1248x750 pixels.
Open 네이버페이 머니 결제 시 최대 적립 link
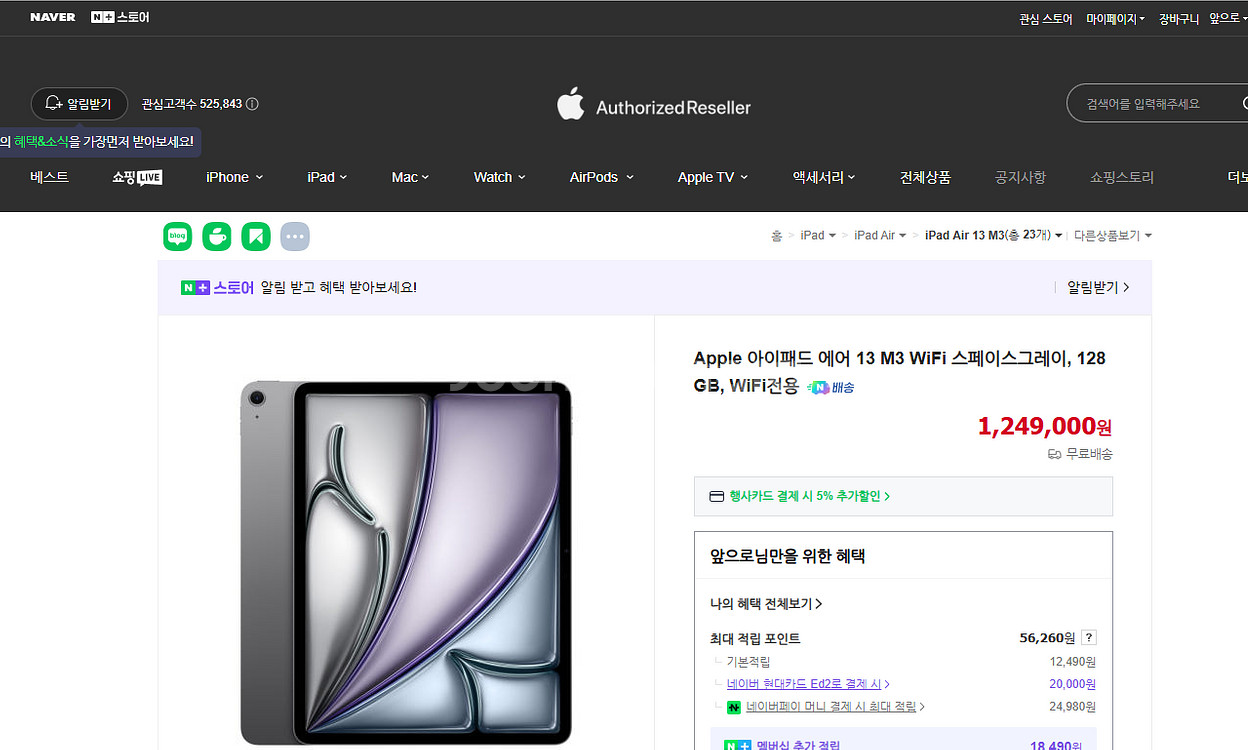835,707
